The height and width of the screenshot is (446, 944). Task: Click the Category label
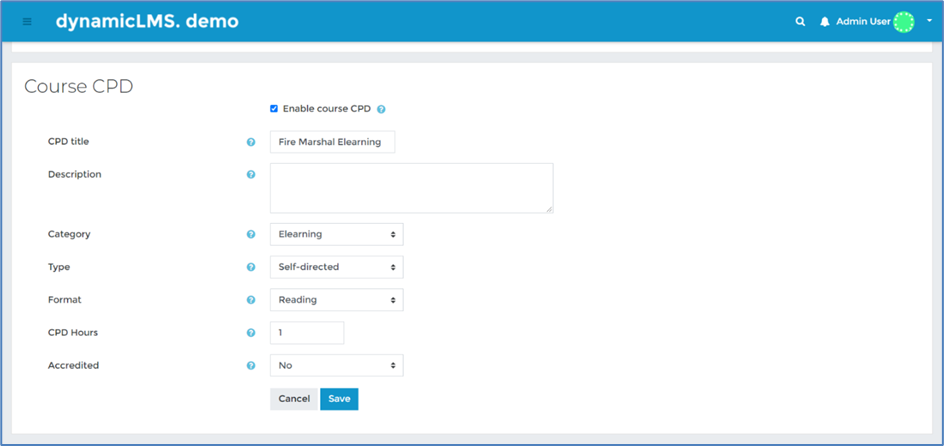click(x=69, y=234)
